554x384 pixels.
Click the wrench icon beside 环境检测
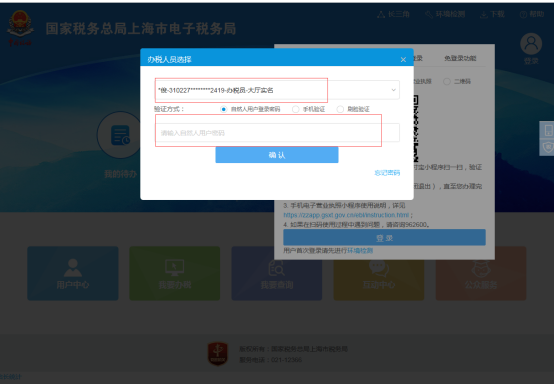pos(429,14)
